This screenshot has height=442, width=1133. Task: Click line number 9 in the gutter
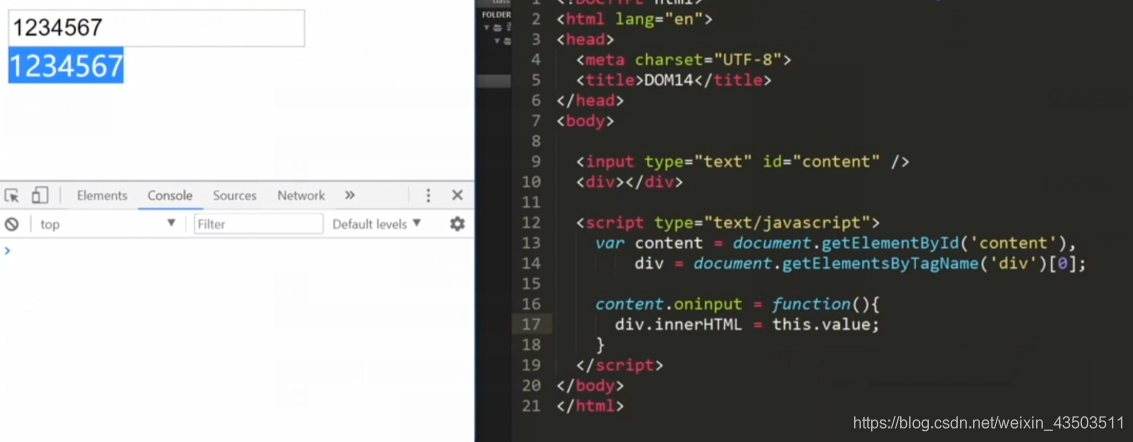tap(535, 162)
